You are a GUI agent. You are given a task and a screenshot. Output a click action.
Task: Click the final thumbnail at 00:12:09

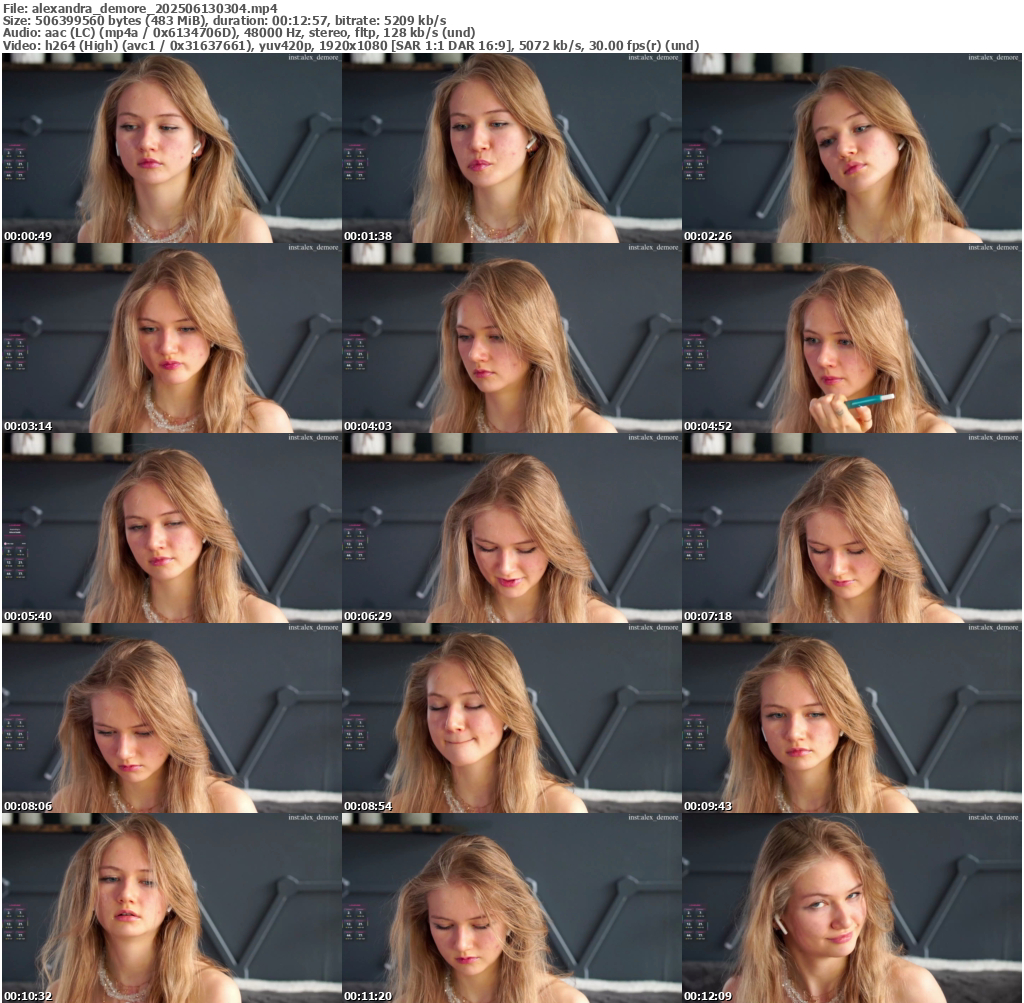tap(852, 908)
